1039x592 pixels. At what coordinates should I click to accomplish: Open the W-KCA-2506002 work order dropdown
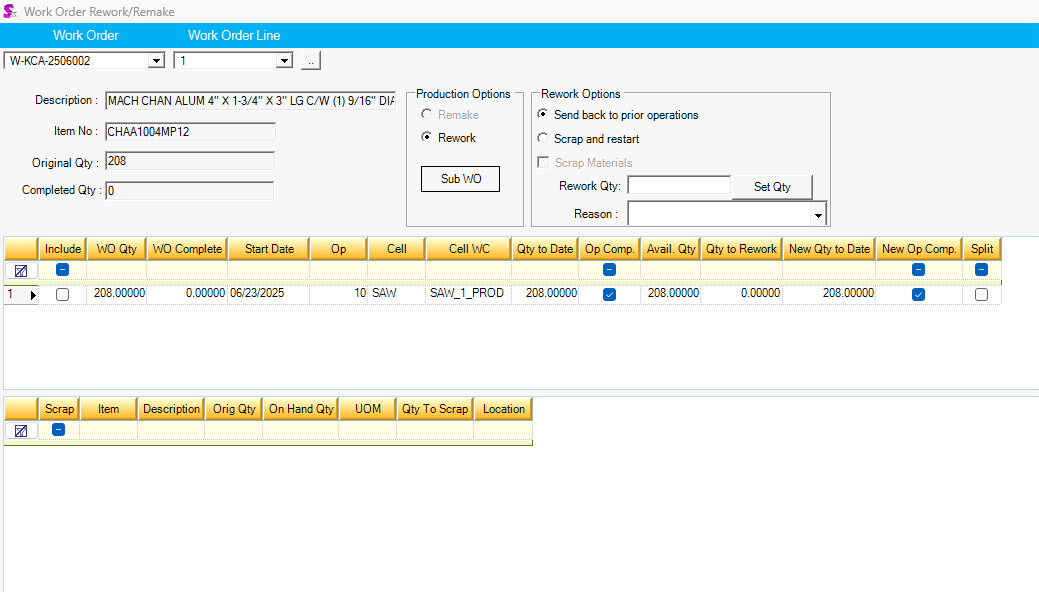155,61
